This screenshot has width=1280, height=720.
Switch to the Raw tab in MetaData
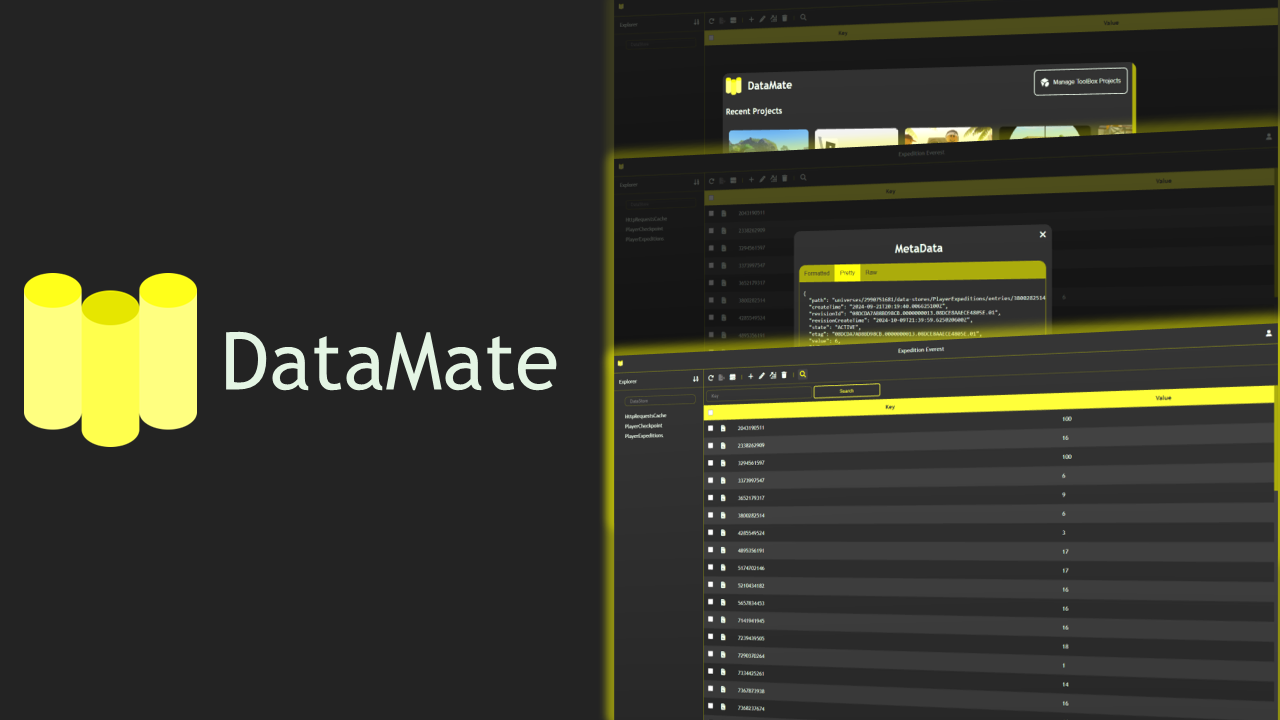(x=870, y=272)
